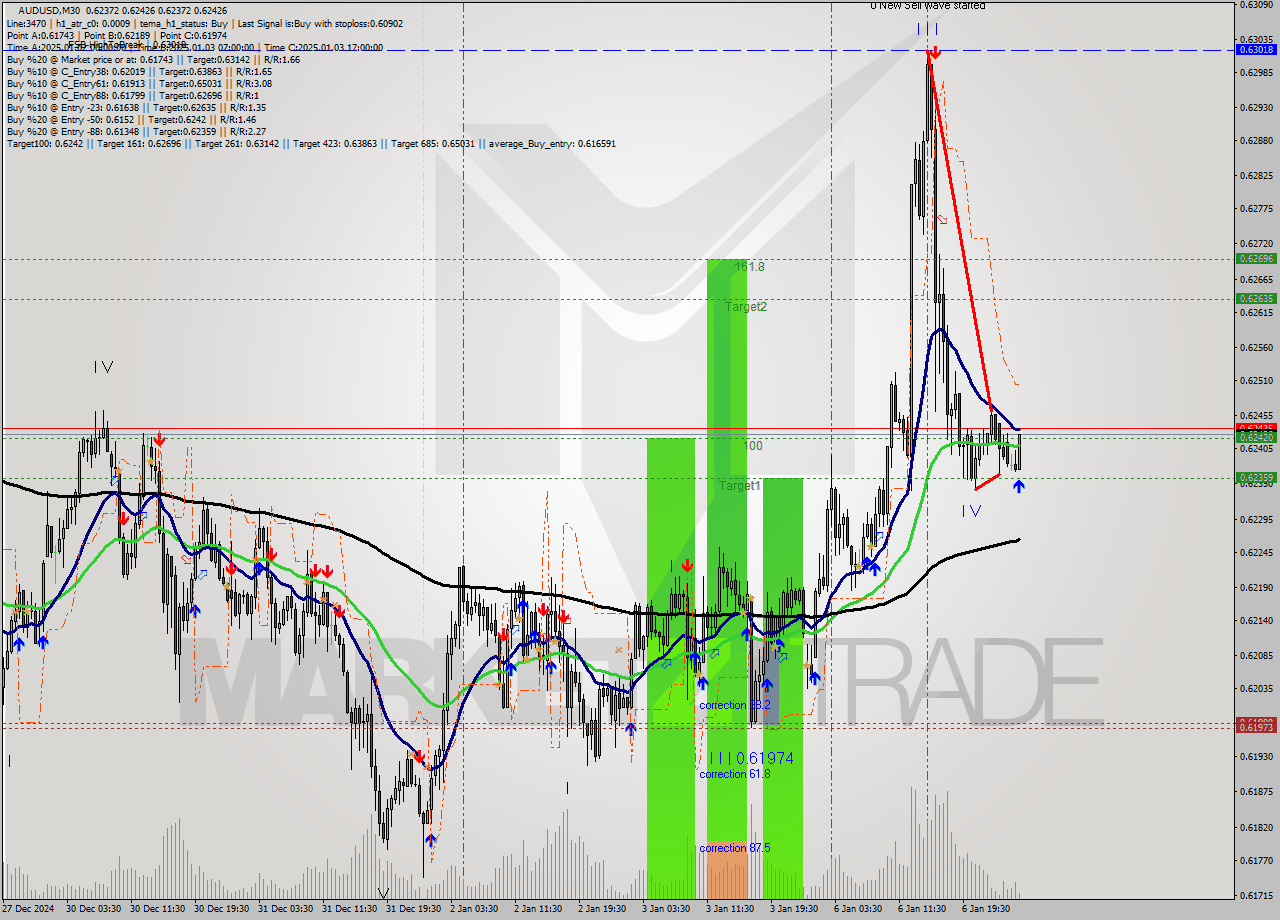
Task: Click the 0.62085 price axis label
Action: 1256,655
